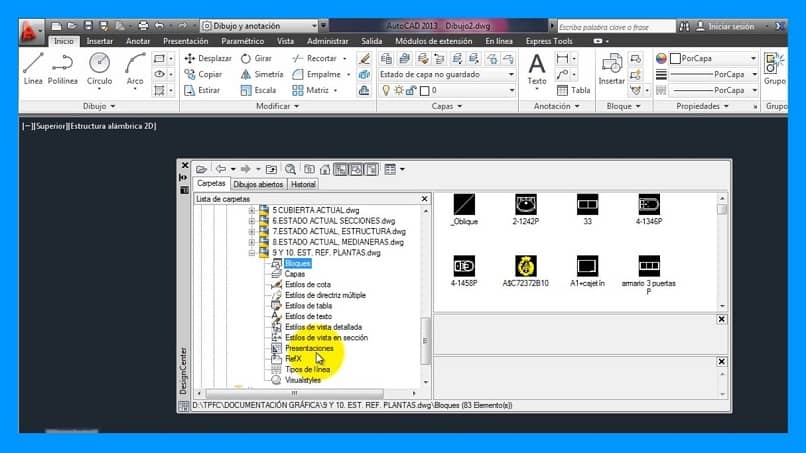
Task: Expand the Capas panel title
Action: pos(447,106)
